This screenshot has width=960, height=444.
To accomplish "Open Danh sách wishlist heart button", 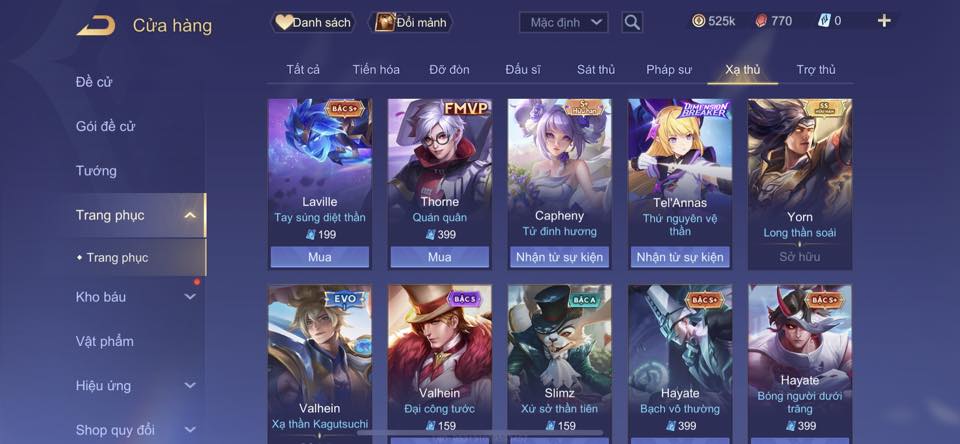I will click(313, 23).
